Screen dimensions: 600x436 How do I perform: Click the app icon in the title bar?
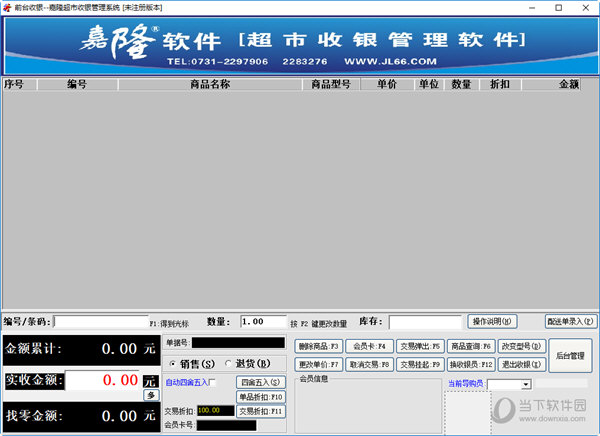[x=6, y=6]
